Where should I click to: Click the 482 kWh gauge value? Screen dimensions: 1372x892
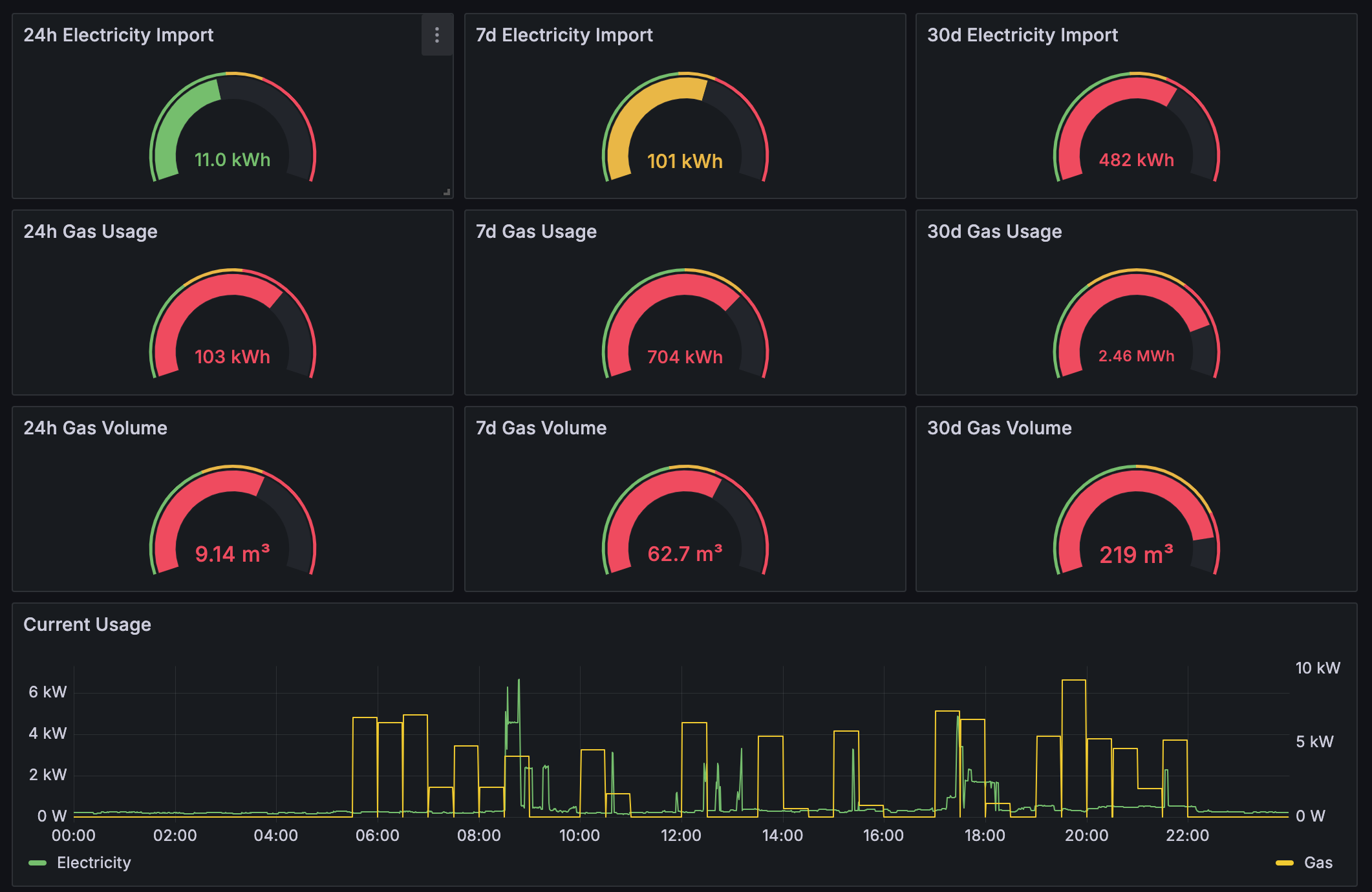(1136, 160)
